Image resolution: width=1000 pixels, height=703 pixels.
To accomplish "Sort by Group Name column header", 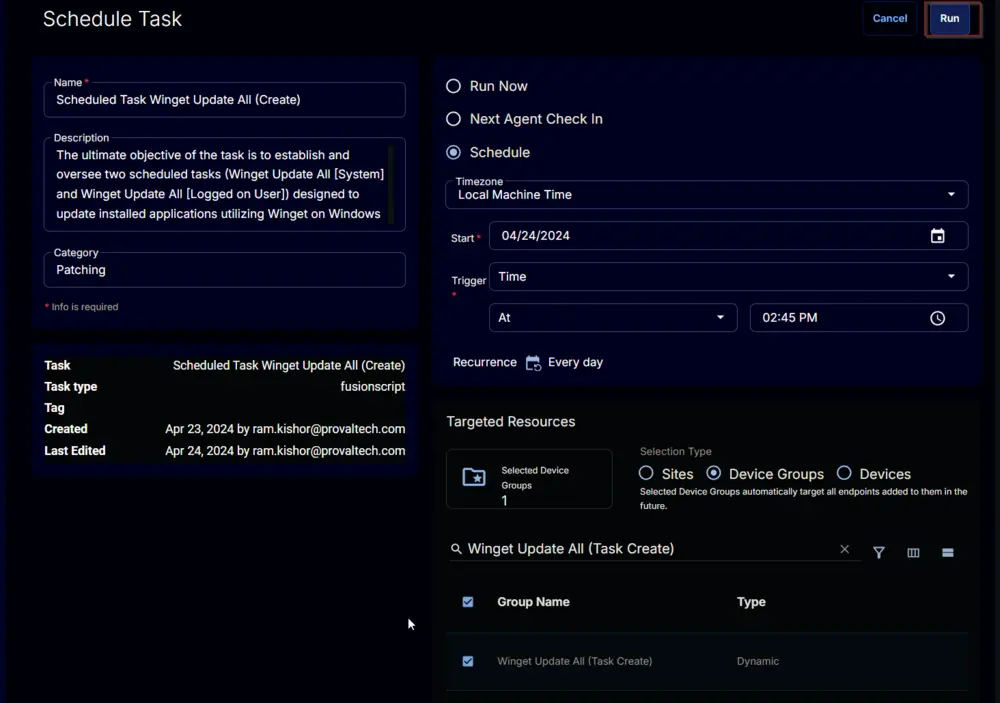I will [x=533, y=602].
